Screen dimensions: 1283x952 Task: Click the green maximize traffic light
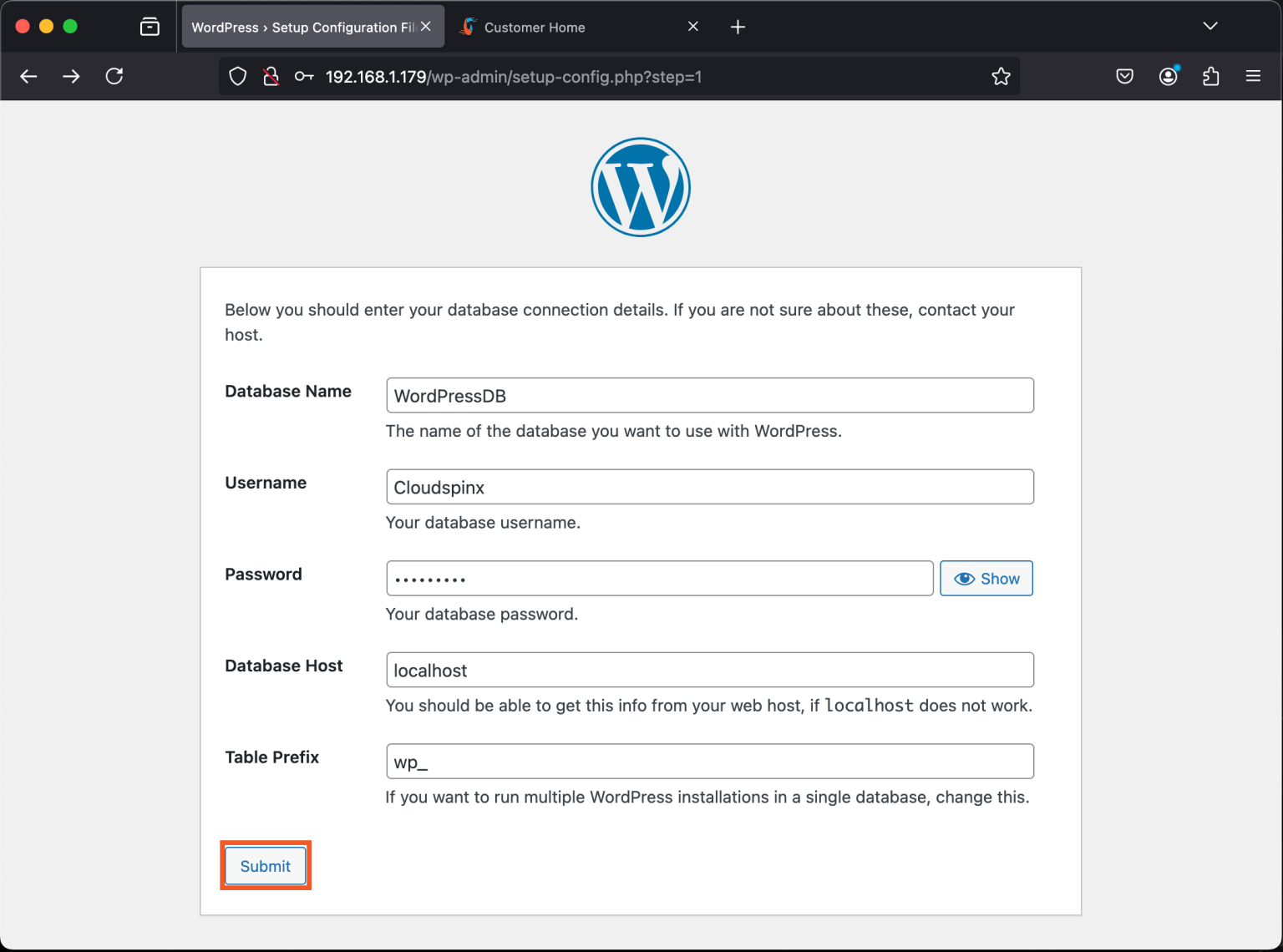click(x=70, y=26)
